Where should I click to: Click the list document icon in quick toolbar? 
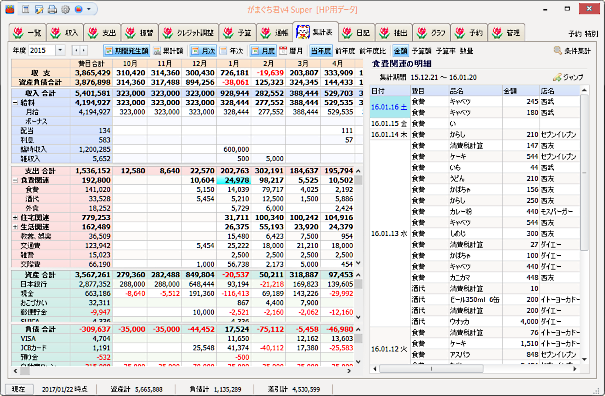pyautogui.click(x=25, y=9)
